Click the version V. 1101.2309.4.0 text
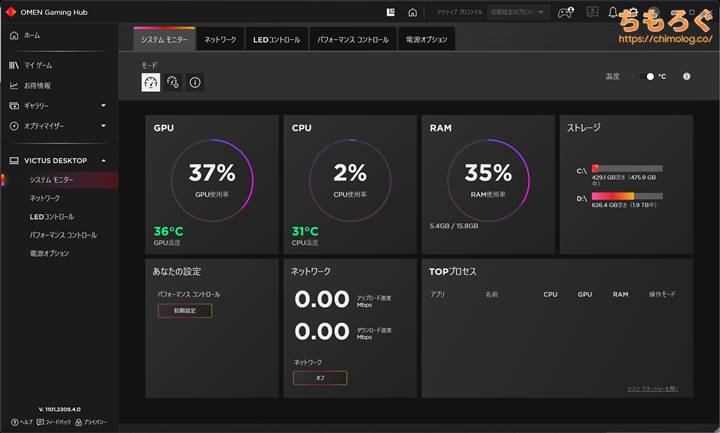The height and width of the screenshot is (433, 720). [60, 409]
